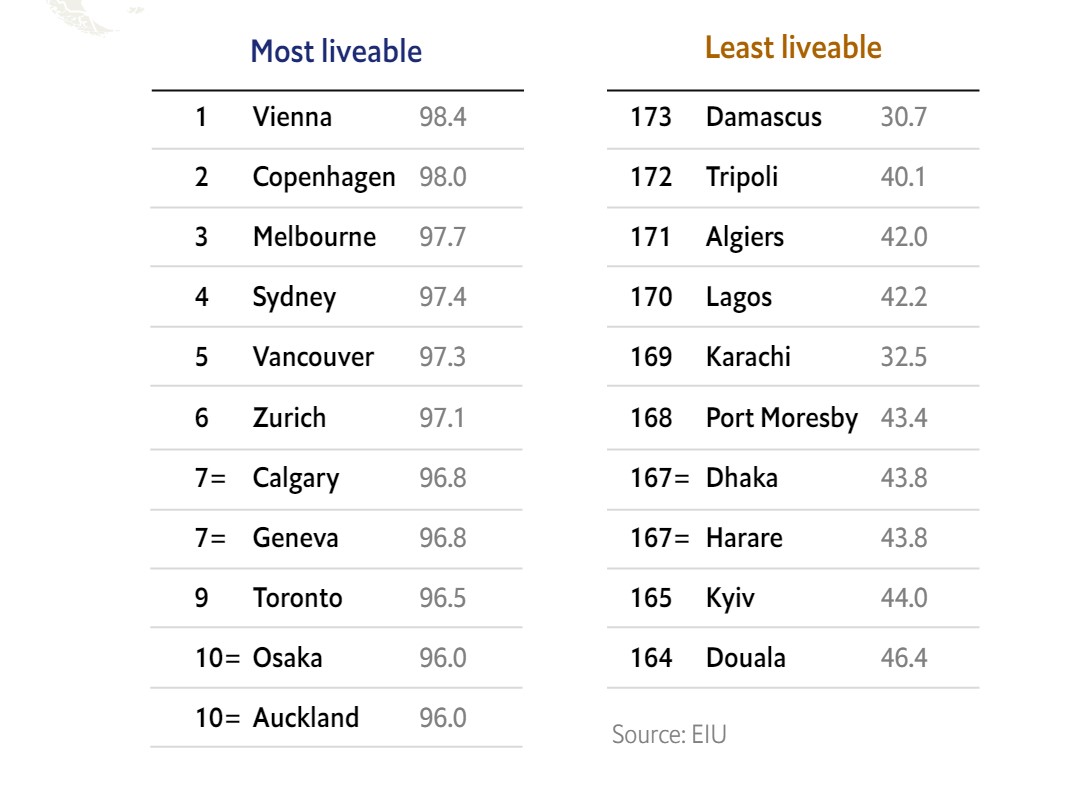Click the Calgary city name
Image resolution: width=1076 pixels, height=790 pixels.
coord(296,478)
